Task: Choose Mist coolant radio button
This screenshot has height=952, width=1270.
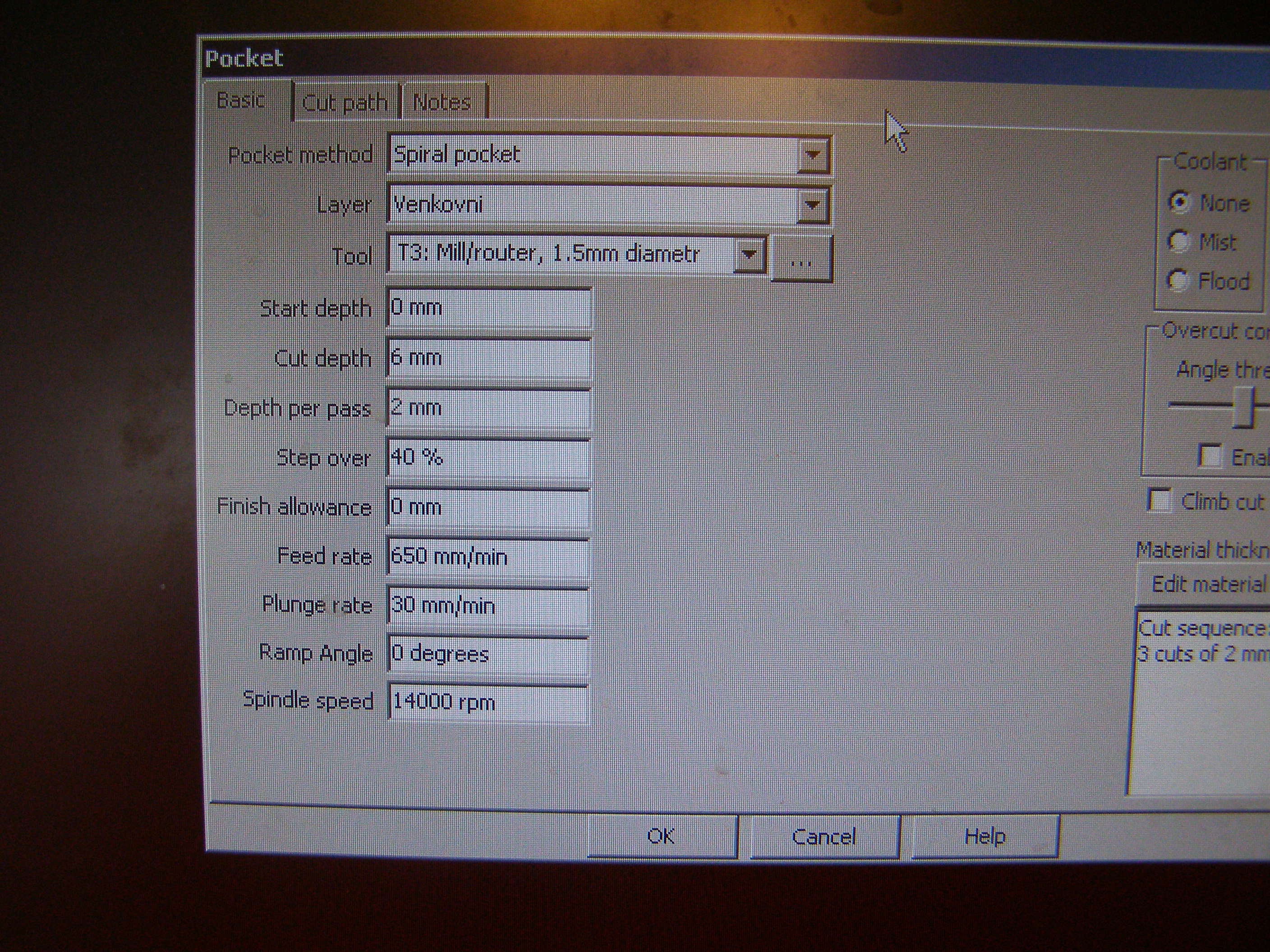Action: [1178, 242]
